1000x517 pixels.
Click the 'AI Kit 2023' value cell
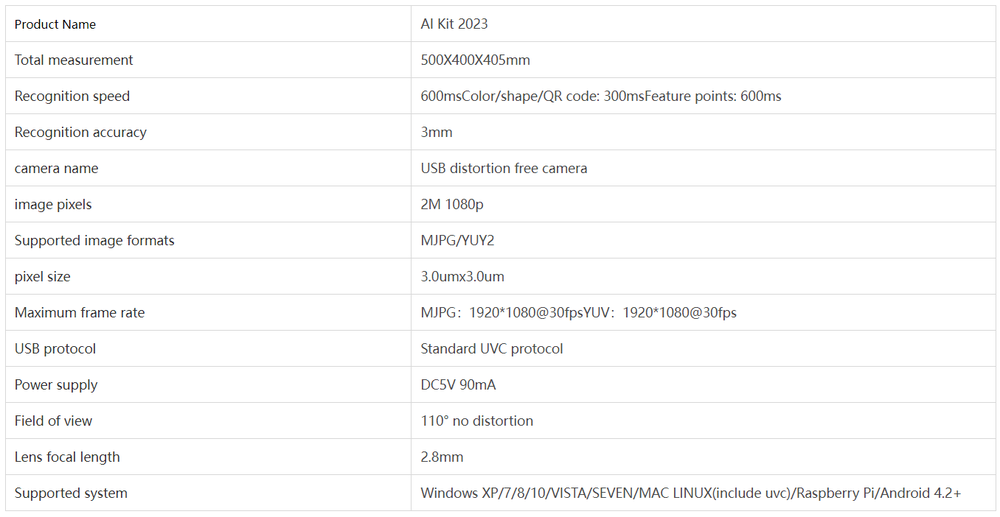pyautogui.click(x=454, y=24)
